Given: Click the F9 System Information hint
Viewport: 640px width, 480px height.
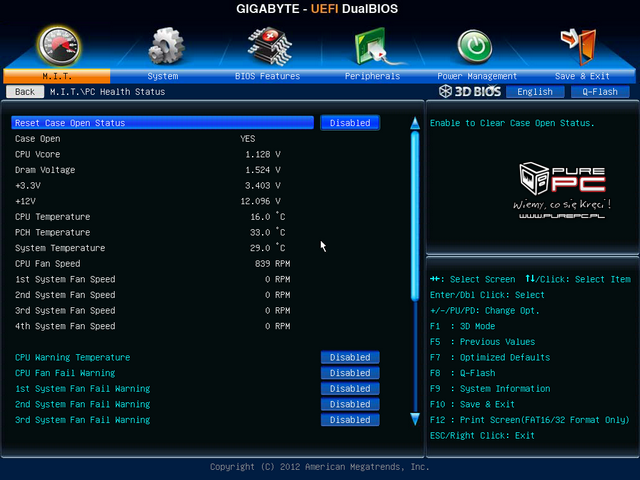Looking at the screenshot, I should pos(490,388).
